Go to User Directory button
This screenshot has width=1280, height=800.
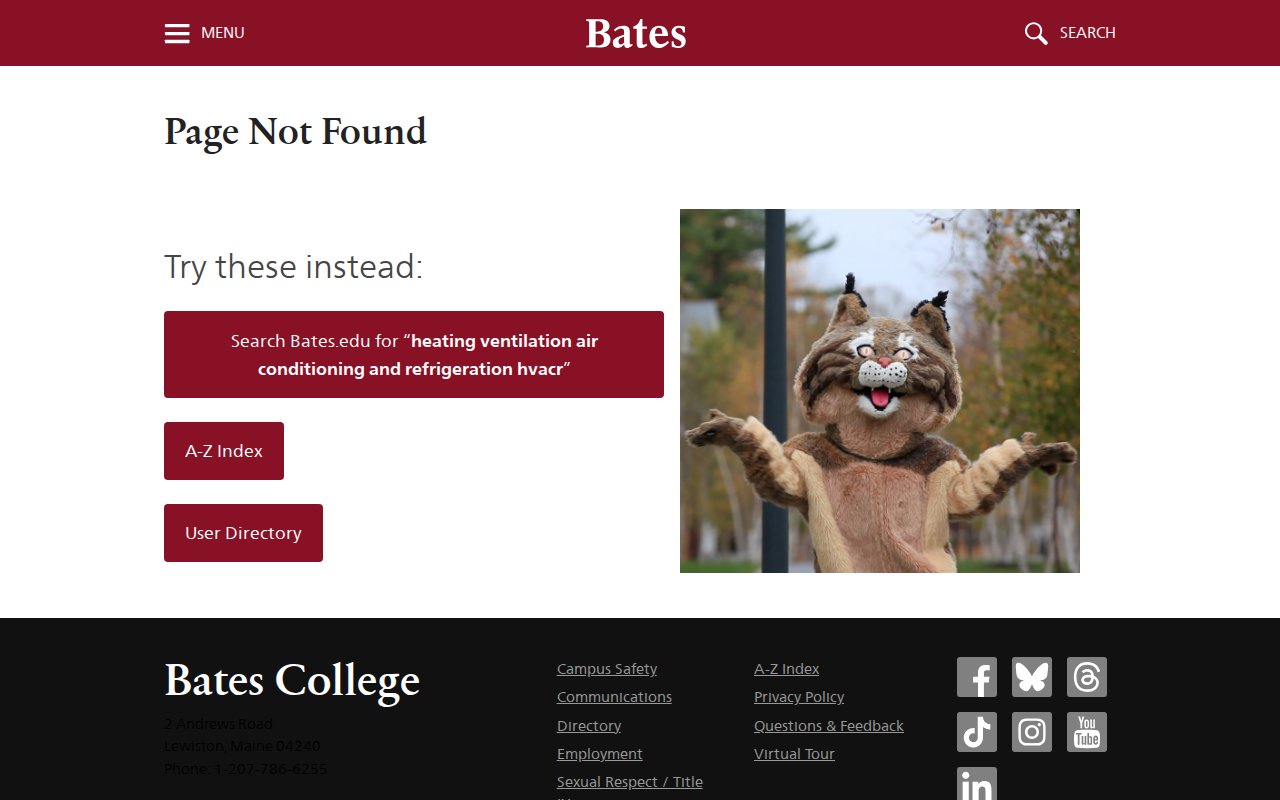click(243, 533)
